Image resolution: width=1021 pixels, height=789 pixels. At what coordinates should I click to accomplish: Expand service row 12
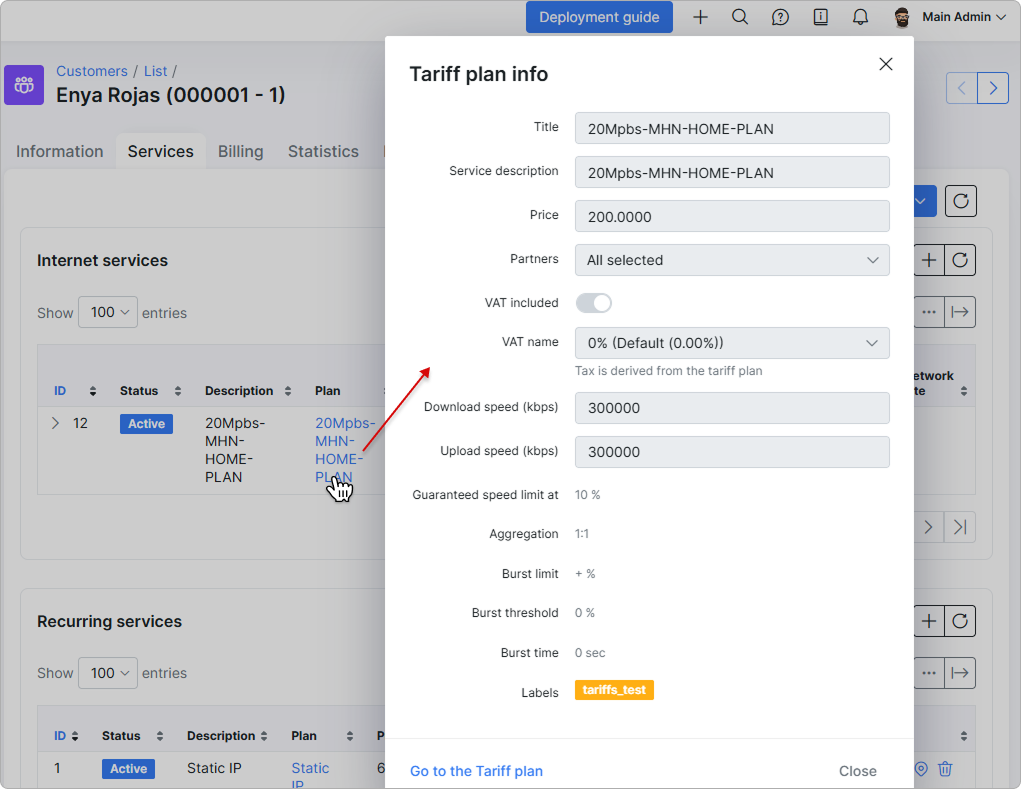(55, 423)
